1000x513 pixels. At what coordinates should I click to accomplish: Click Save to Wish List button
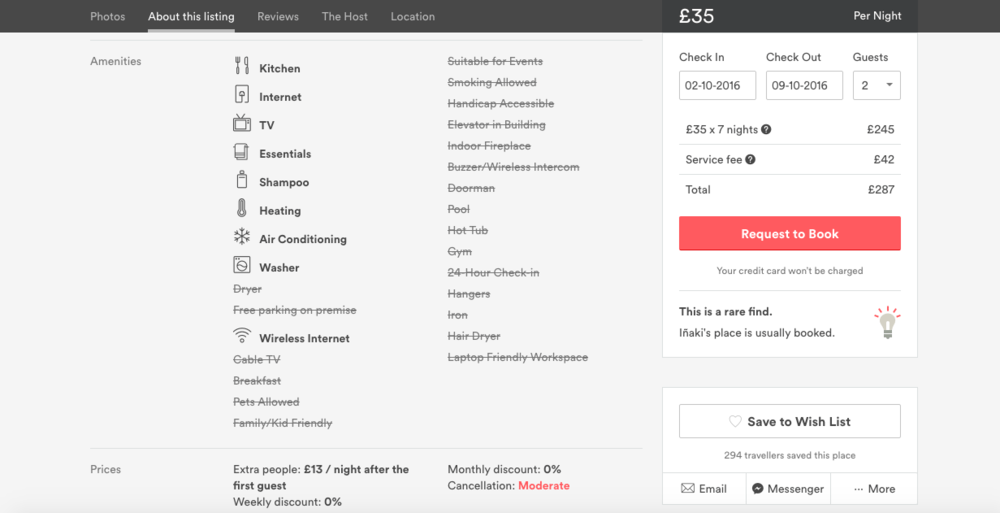[x=790, y=421]
